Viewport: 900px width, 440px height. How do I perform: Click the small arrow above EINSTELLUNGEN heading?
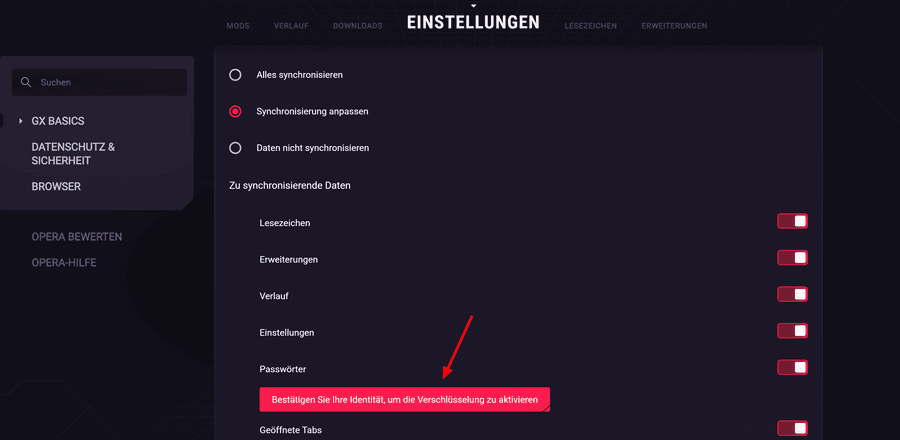(474, 6)
